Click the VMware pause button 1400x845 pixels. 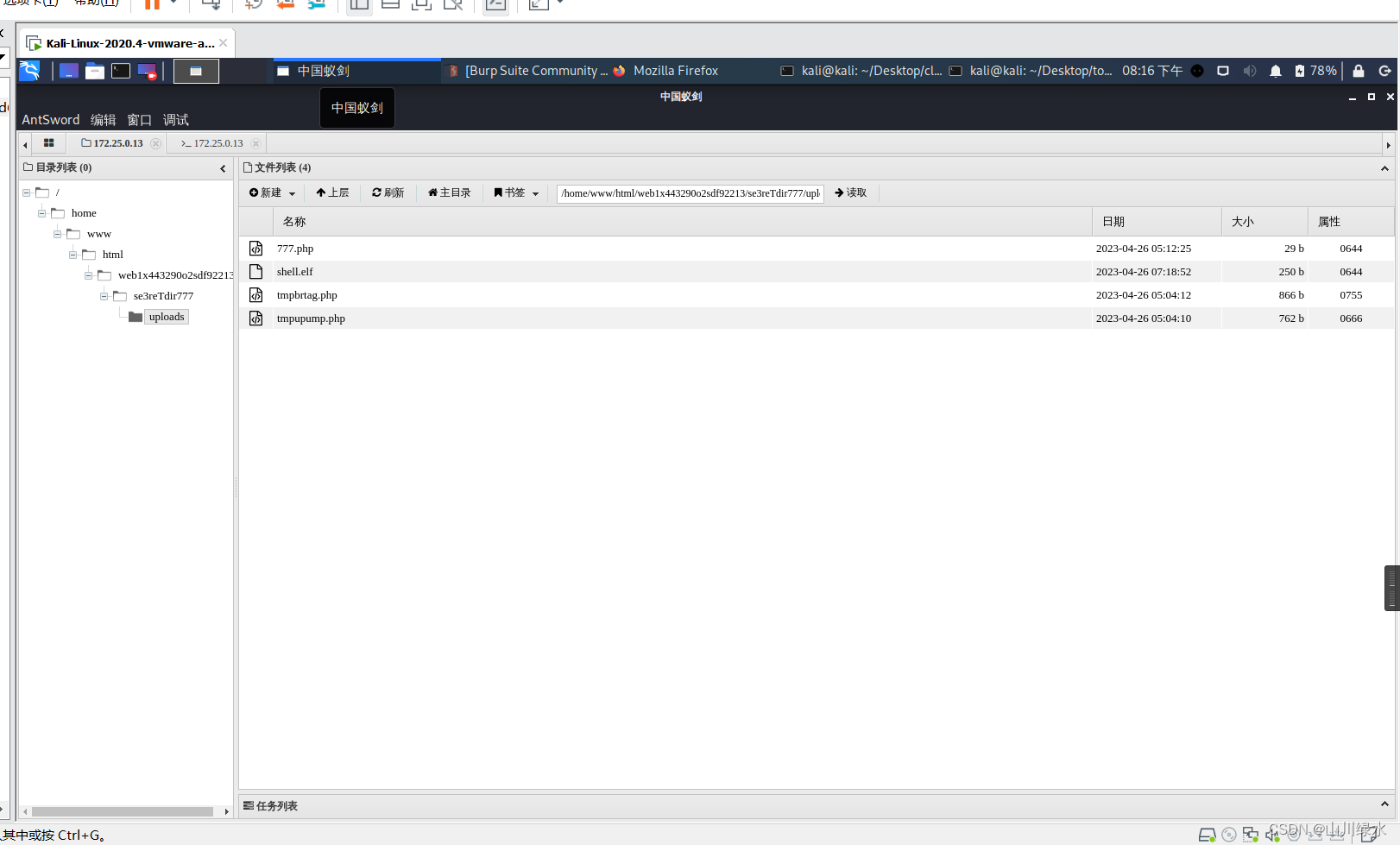152,3
